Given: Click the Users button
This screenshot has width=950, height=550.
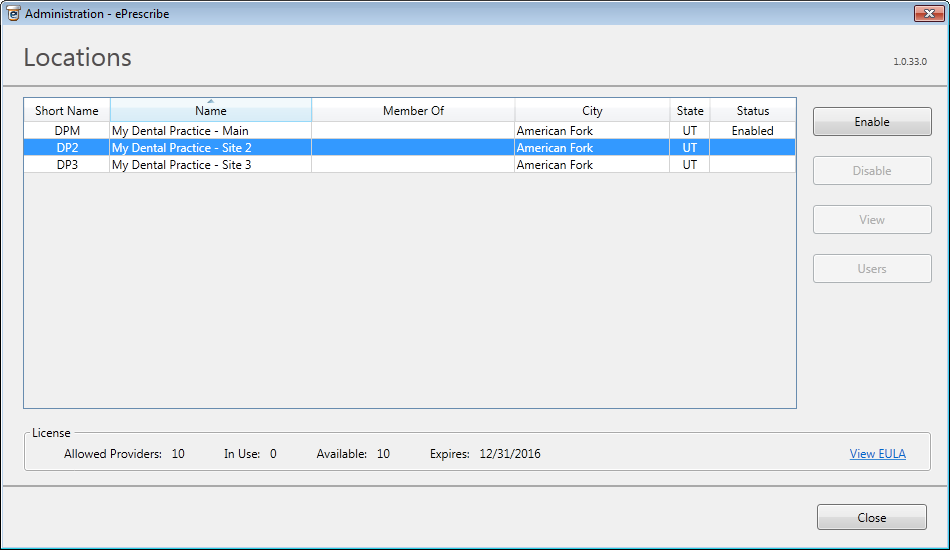Looking at the screenshot, I should tap(871, 269).
